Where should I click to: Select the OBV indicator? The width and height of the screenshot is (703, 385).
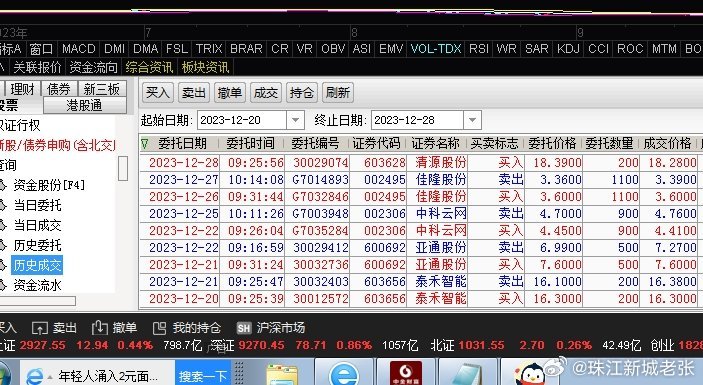click(333, 48)
